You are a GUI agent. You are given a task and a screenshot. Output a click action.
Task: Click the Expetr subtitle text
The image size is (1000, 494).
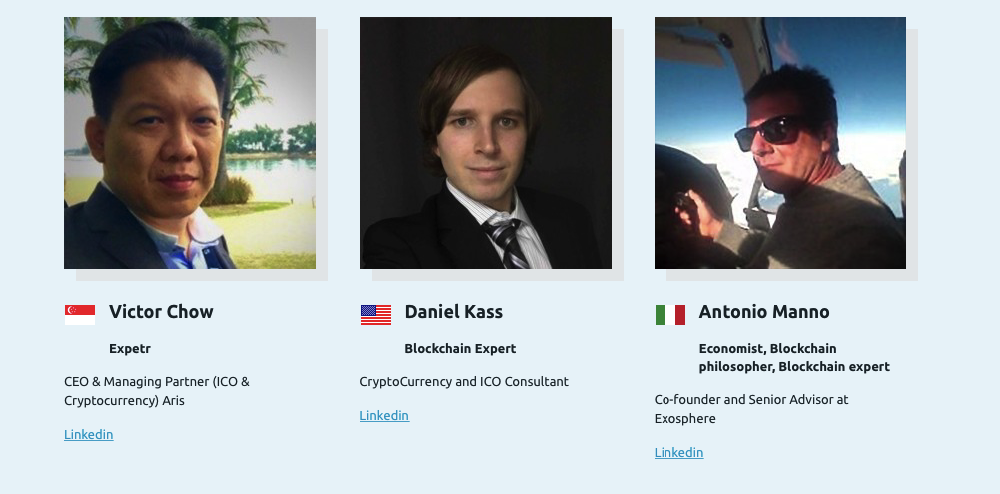point(129,349)
